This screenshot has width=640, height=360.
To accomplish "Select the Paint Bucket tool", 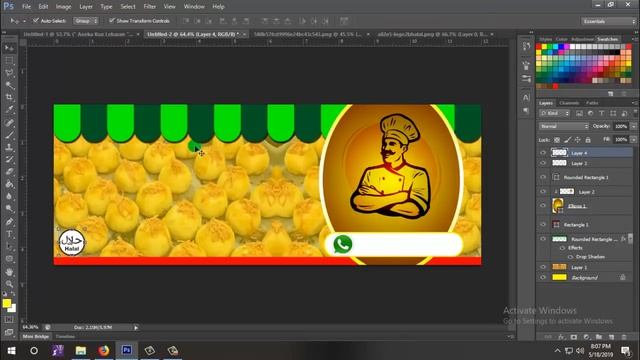I will (x=9, y=184).
